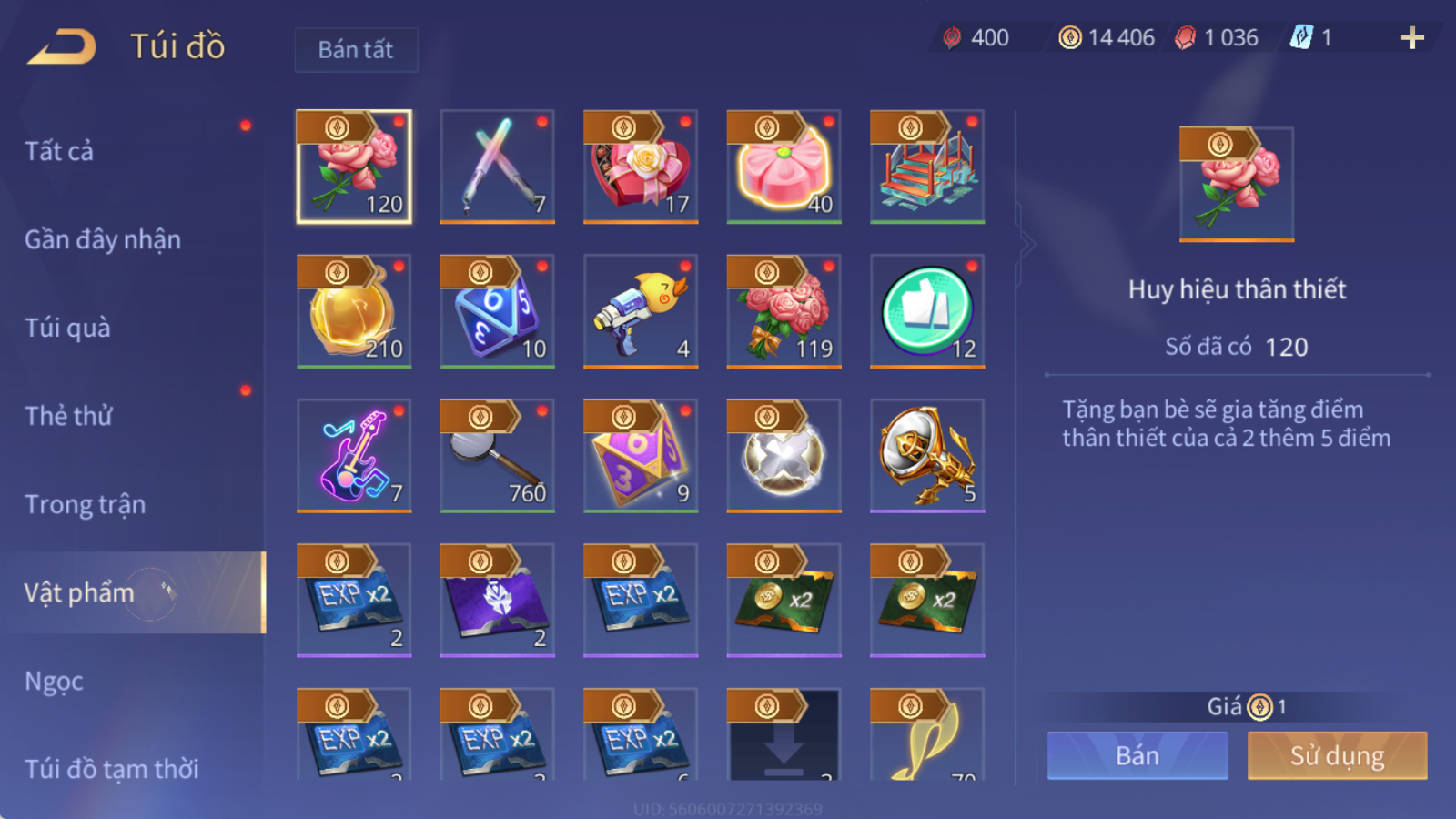This screenshot has height=819, width=1456.
Task: Select the blue dice item with 10
Action: 497,311
